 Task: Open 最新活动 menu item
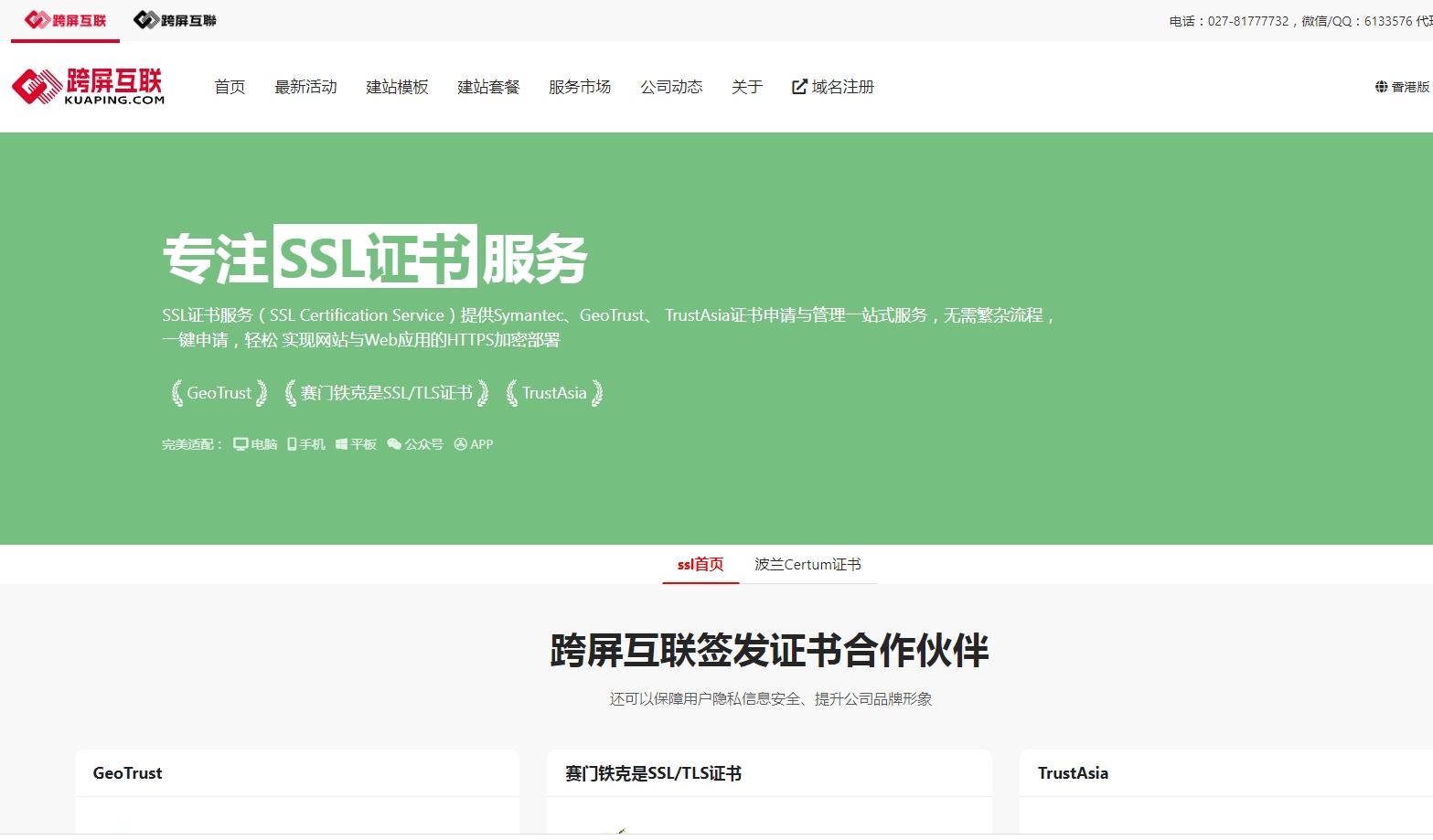305,87
